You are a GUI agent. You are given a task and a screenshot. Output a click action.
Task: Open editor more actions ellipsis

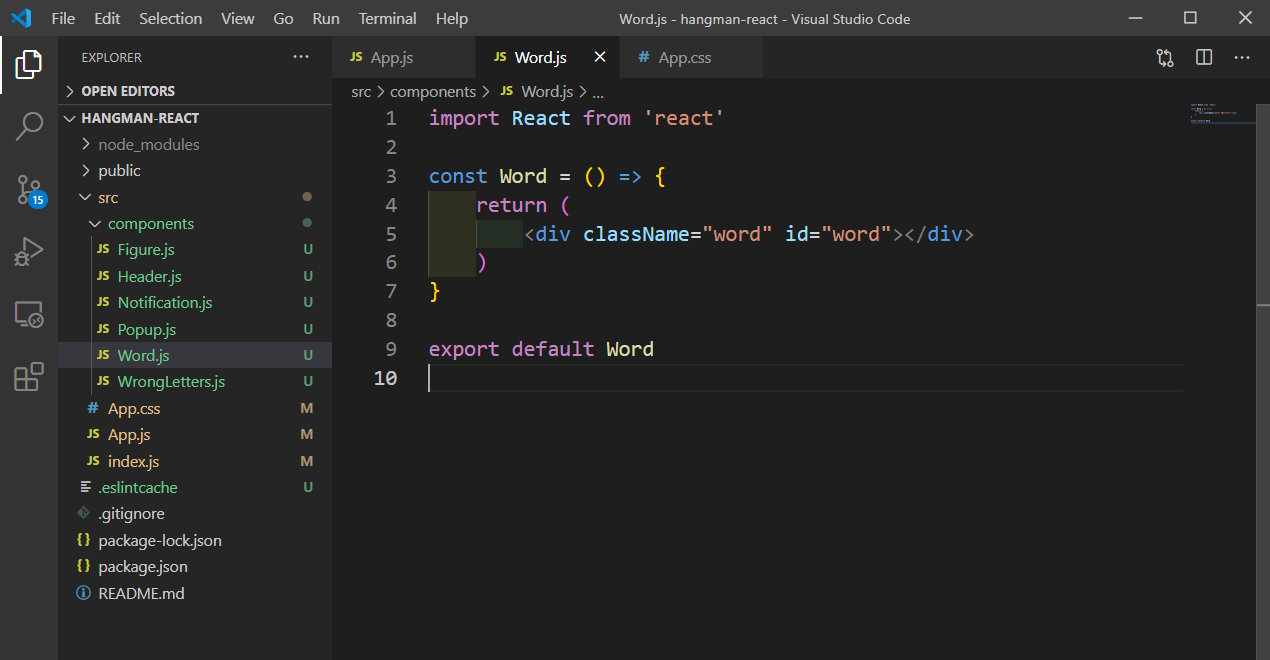[1242, 58]
